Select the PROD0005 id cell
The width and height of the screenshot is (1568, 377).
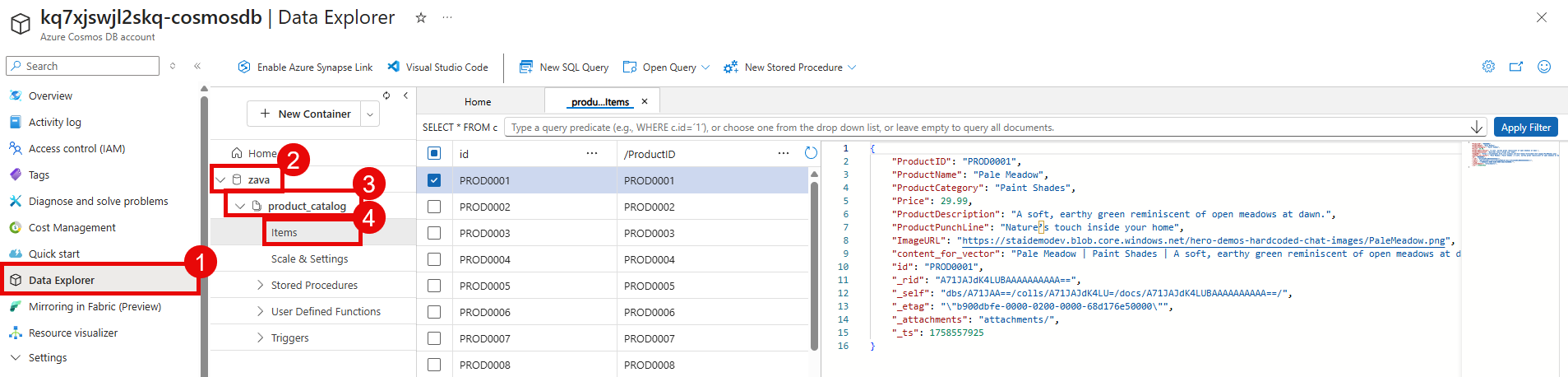(x=485, y=286)
